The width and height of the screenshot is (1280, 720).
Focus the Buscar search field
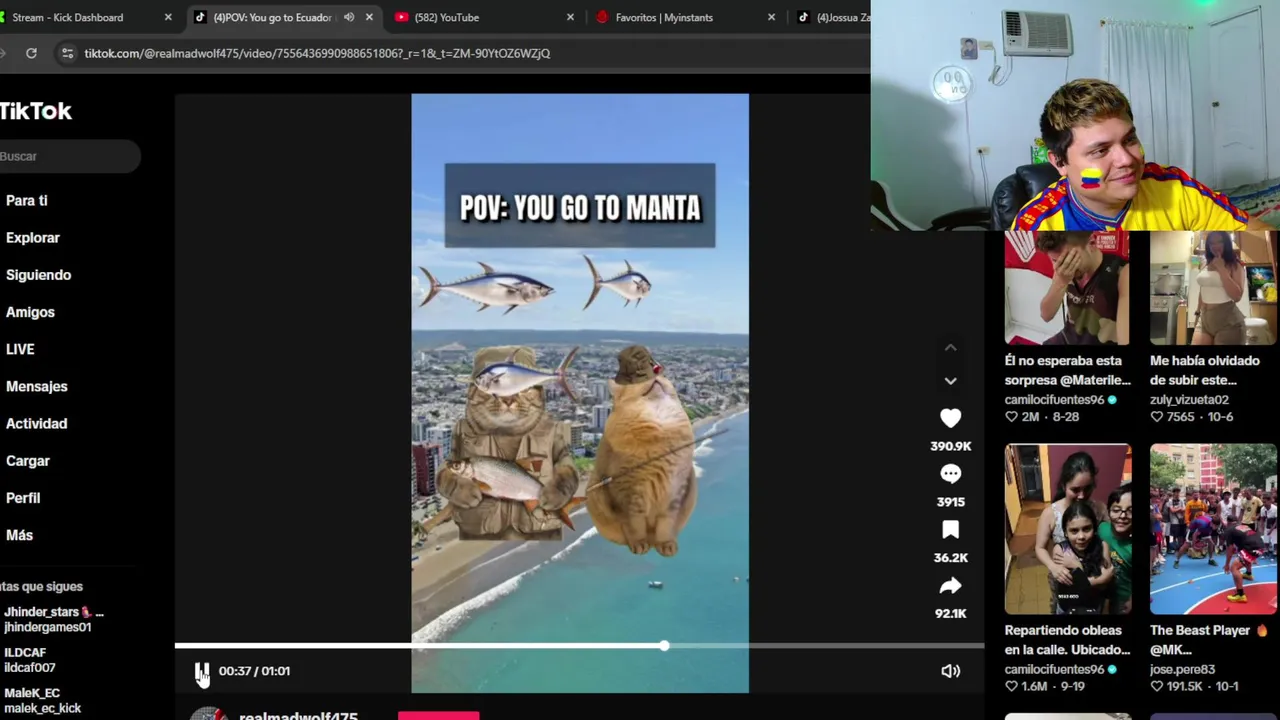tap(70, 156)
